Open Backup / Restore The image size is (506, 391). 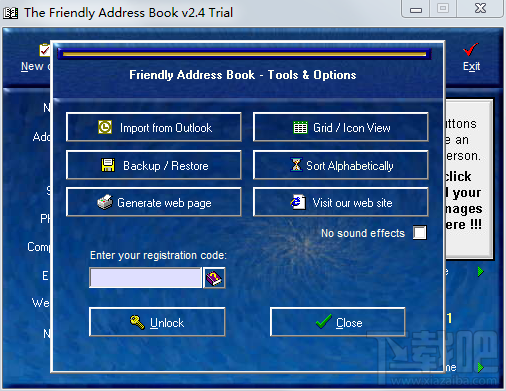coord(154,165)
